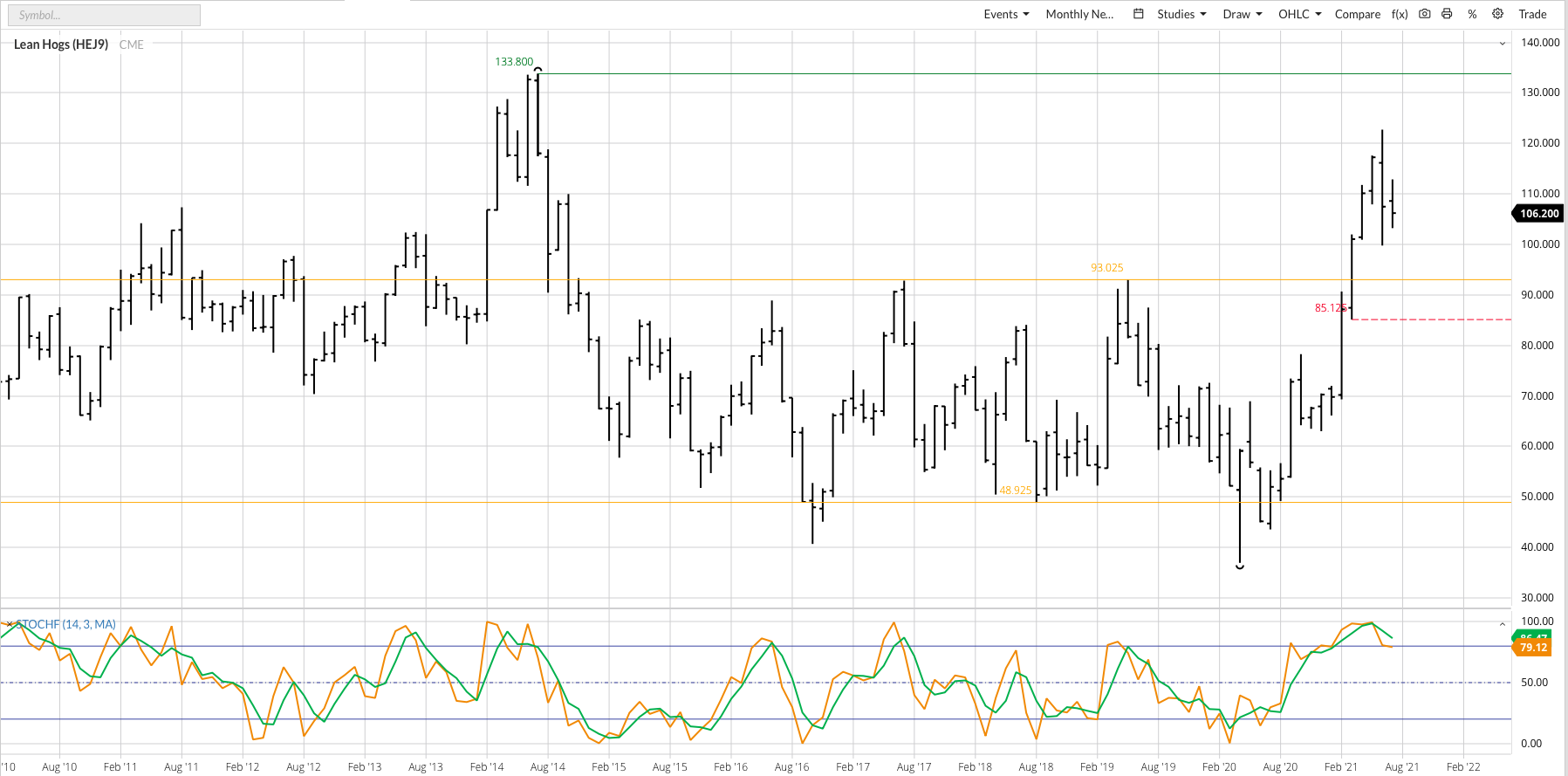Open the f(x) expression tool
Viewport: 1568px width, 776px height.
pyautogui.click(x=1400, y=14)
